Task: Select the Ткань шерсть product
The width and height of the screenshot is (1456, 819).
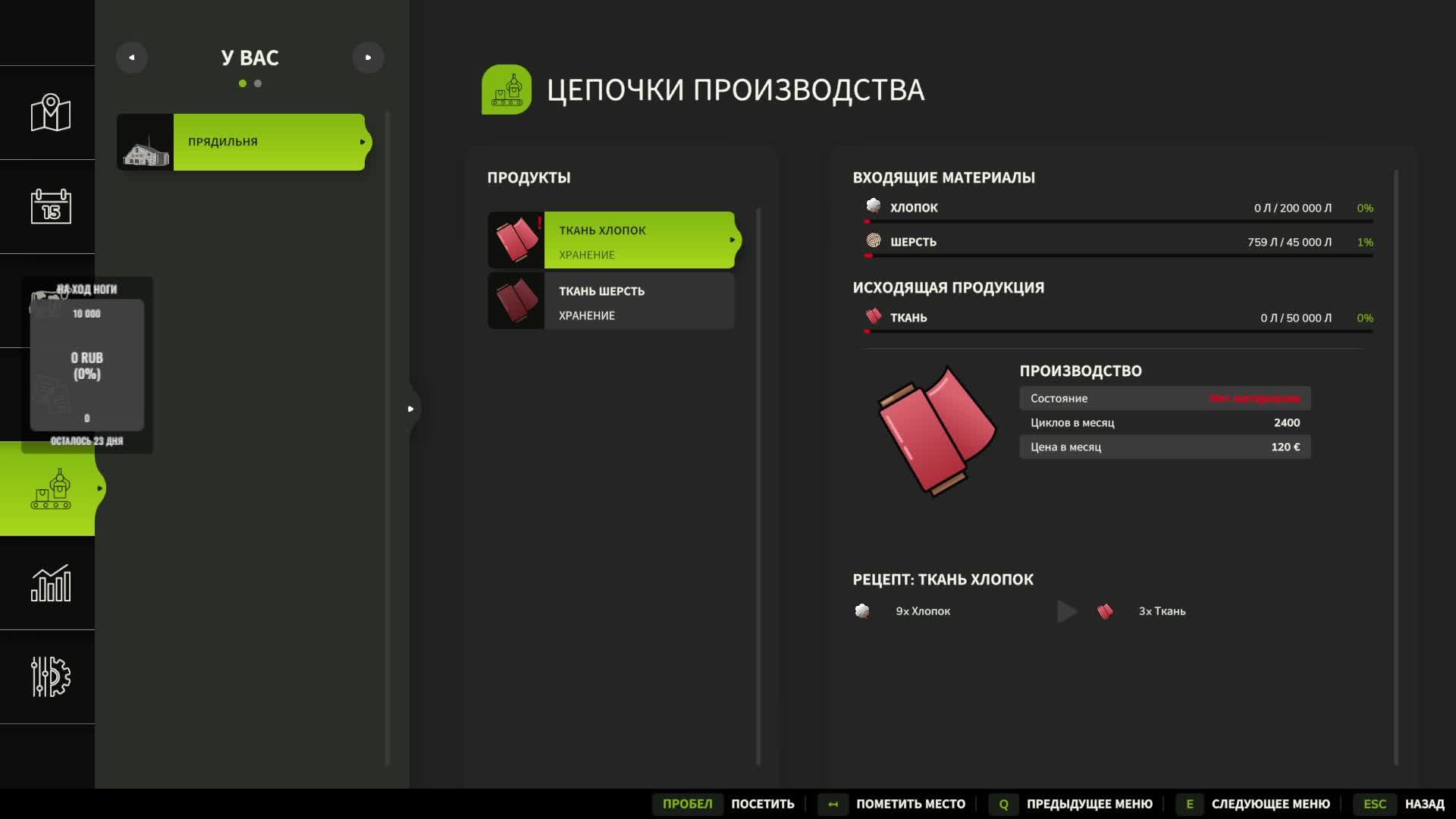Action: (x=612, y=301)
